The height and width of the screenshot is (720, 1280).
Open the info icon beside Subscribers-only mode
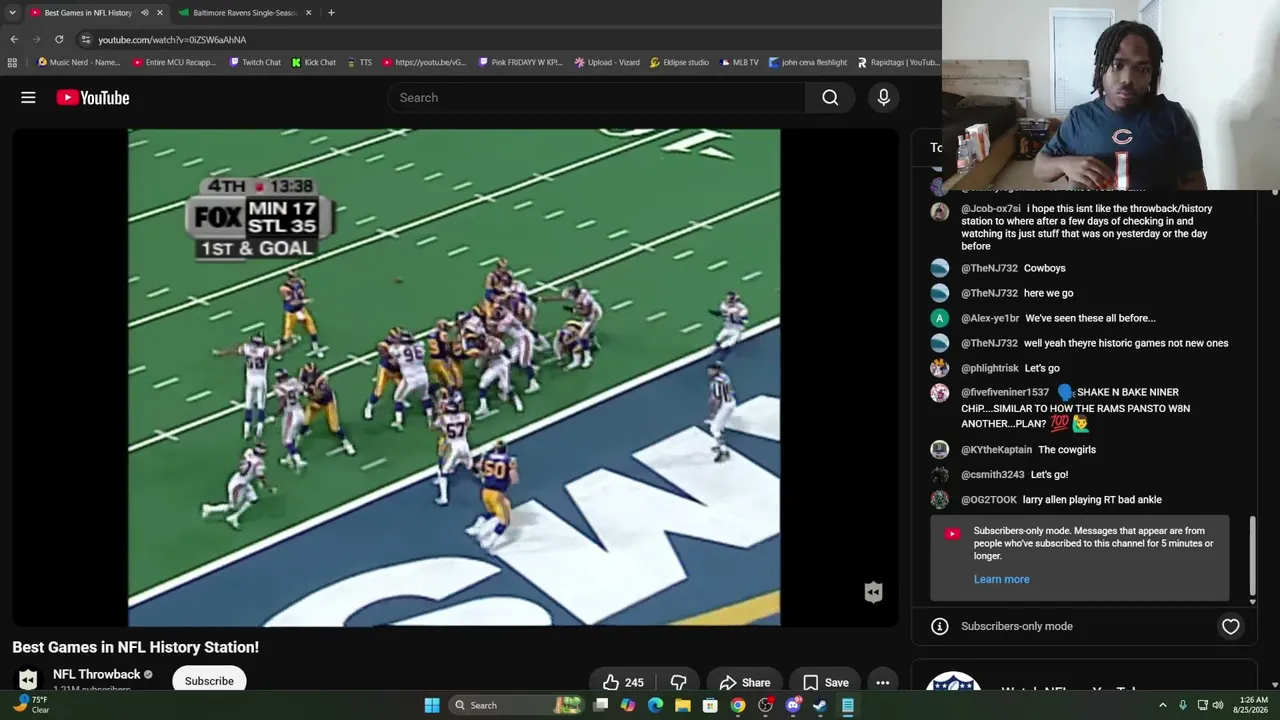tap(940, 626)
